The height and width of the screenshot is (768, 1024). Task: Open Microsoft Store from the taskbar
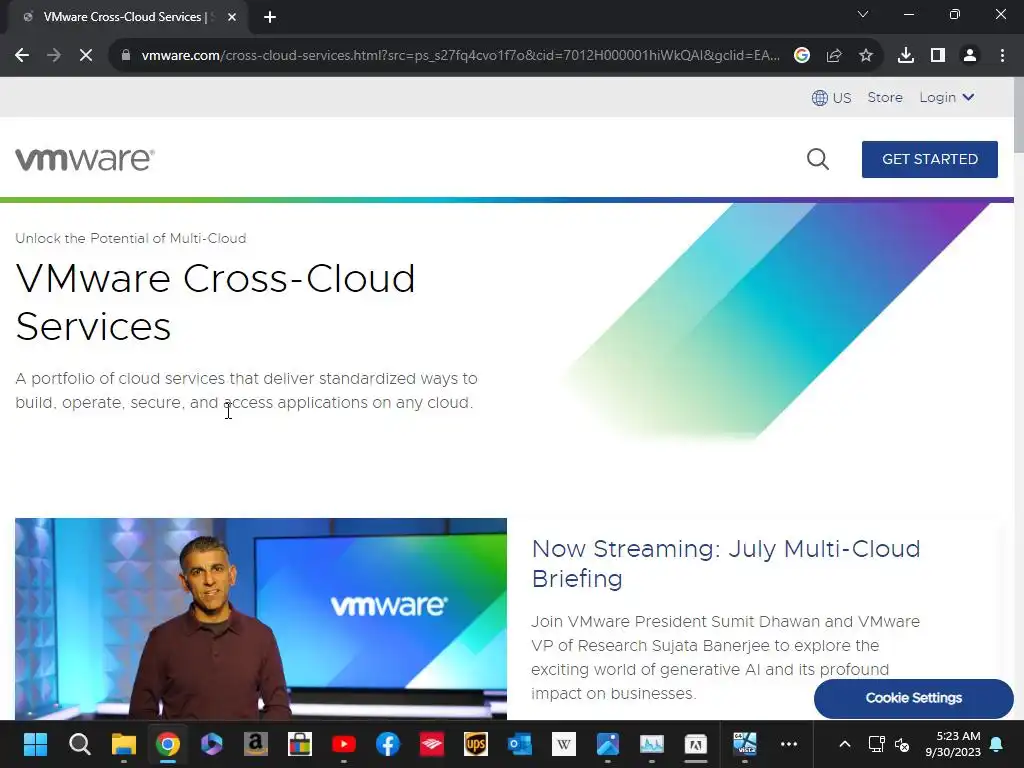[x=300, y=744]
